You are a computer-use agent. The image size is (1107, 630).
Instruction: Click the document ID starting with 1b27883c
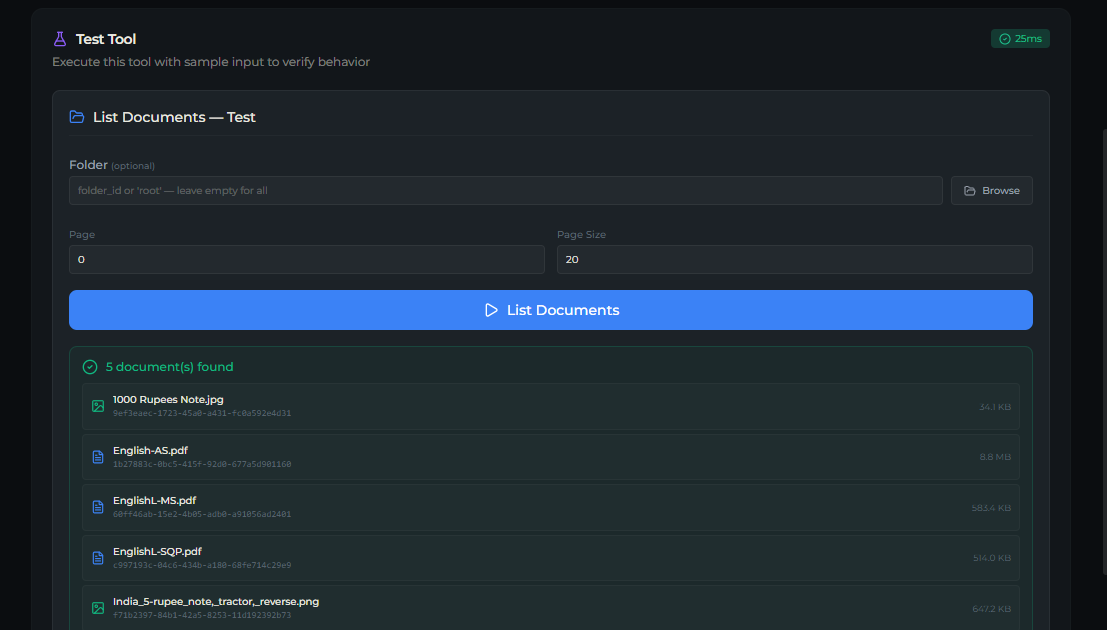coord(202,464)
